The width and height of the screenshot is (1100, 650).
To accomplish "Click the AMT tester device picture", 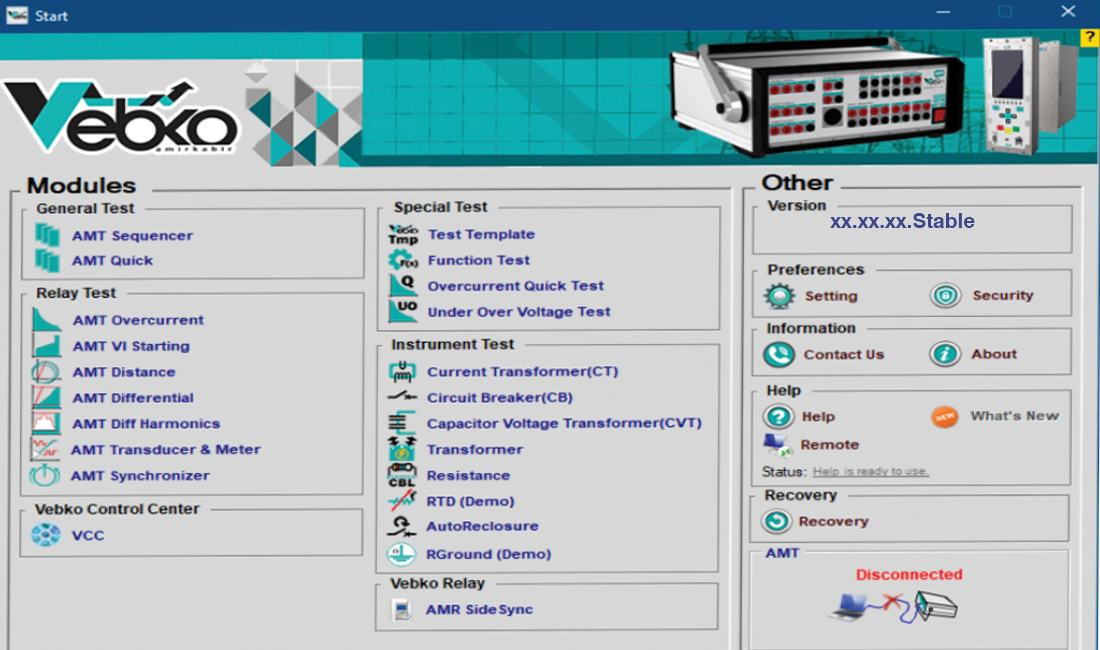I will [817, 95].
